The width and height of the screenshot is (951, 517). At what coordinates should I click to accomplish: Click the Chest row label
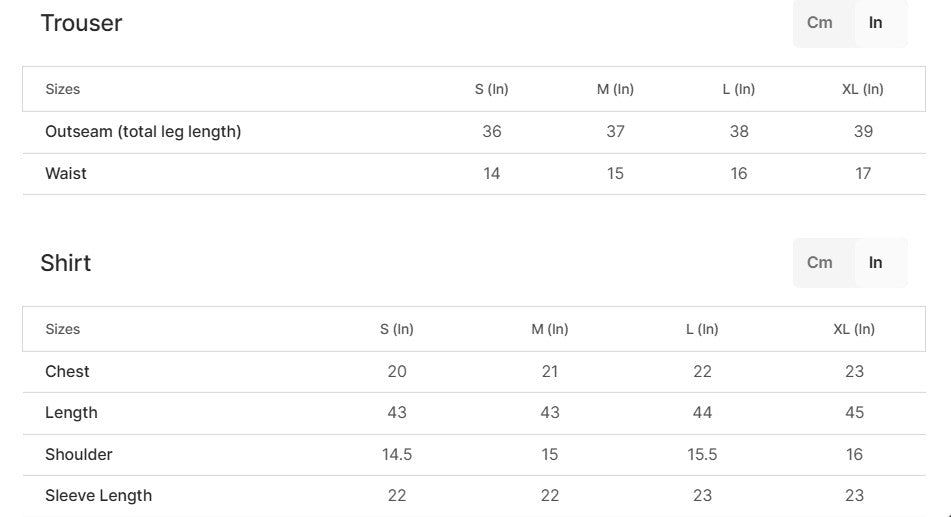(67, 371)
